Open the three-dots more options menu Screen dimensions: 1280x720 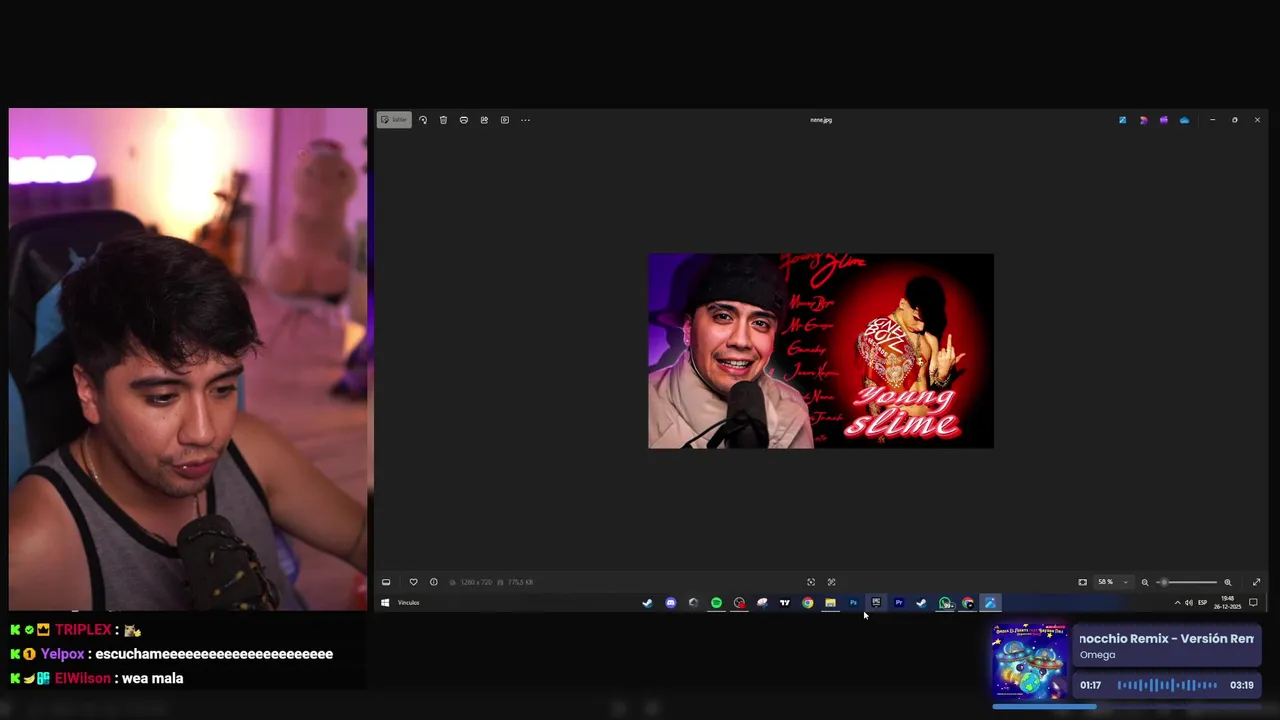526,120
